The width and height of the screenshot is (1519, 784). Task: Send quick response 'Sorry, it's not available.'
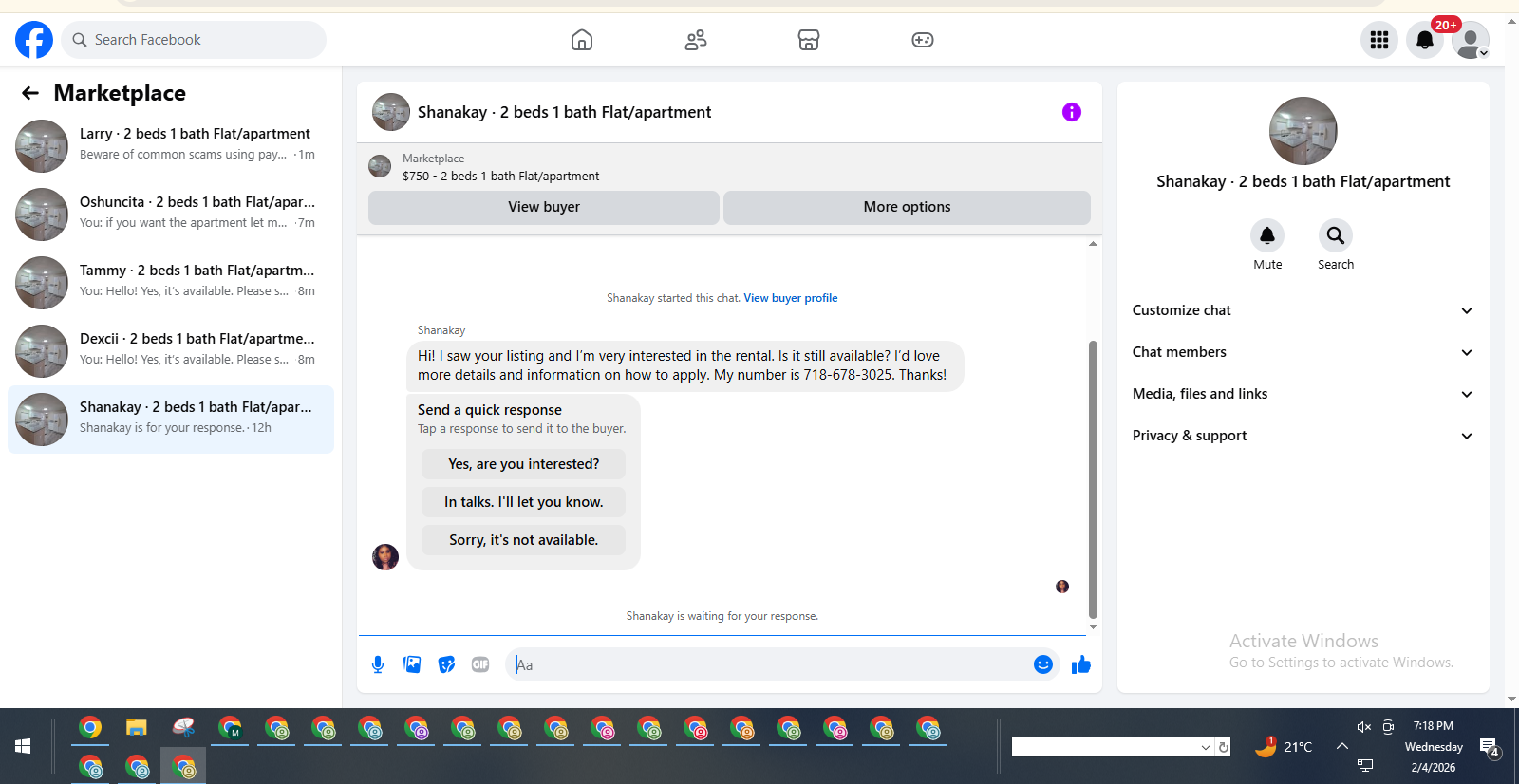523,540
